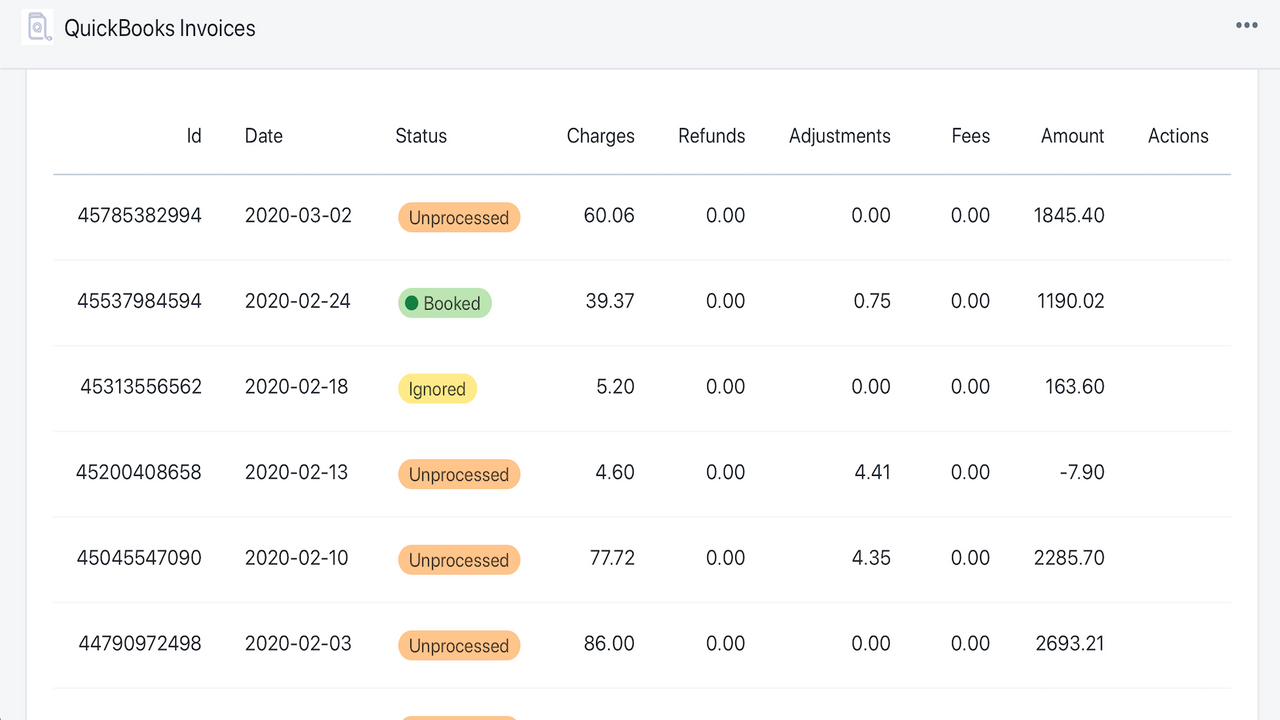
Task: Click the Unprocessed badge on invoice 45200408658
Action: click(x=458, y=474)
